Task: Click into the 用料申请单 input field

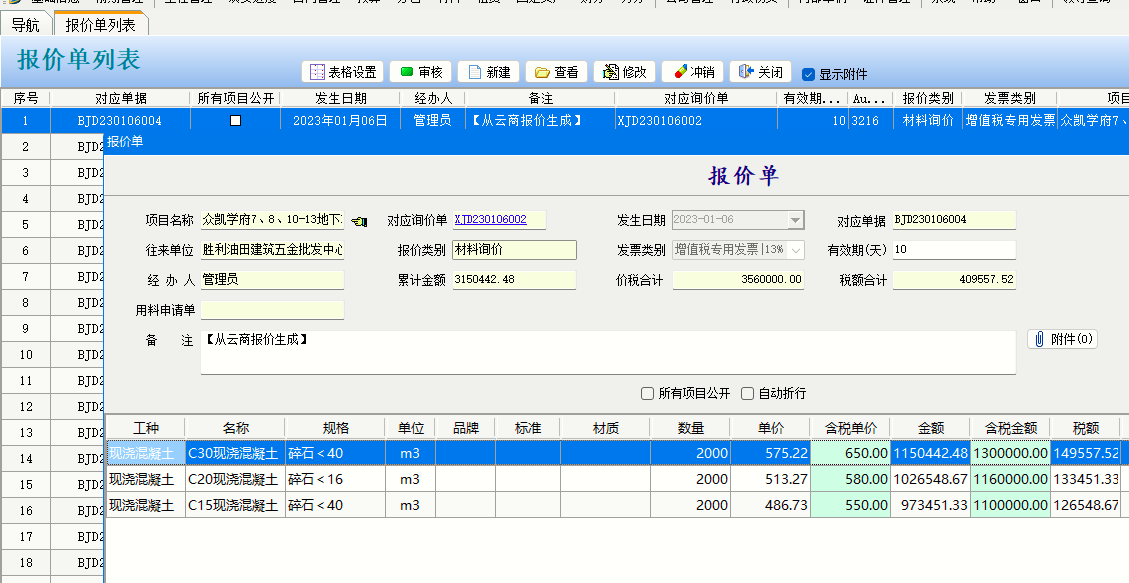Action: [272, 310]
